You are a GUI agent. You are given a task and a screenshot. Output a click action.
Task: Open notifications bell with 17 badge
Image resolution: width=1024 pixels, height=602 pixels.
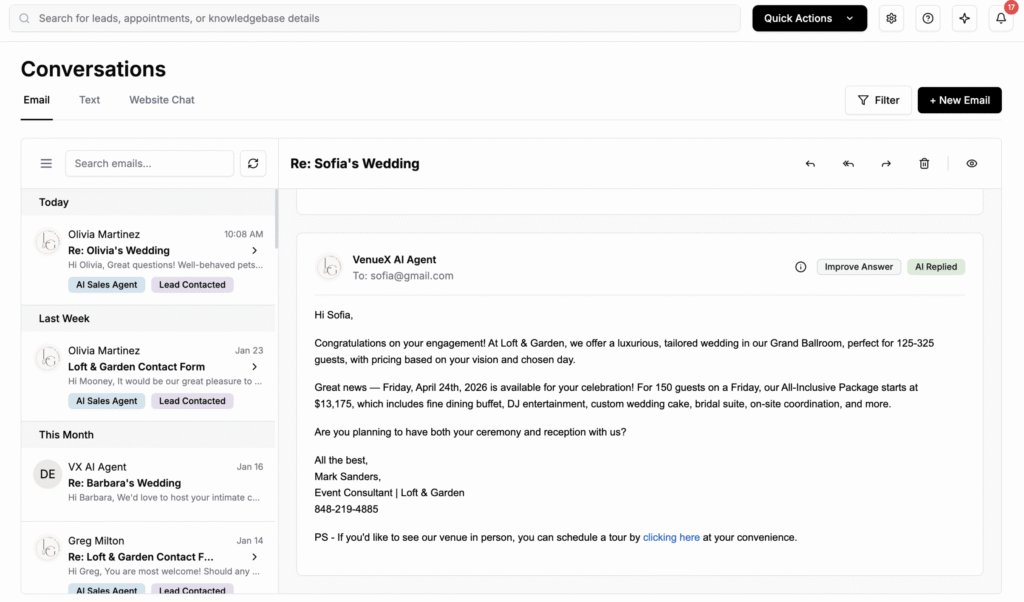(1000, 18)
